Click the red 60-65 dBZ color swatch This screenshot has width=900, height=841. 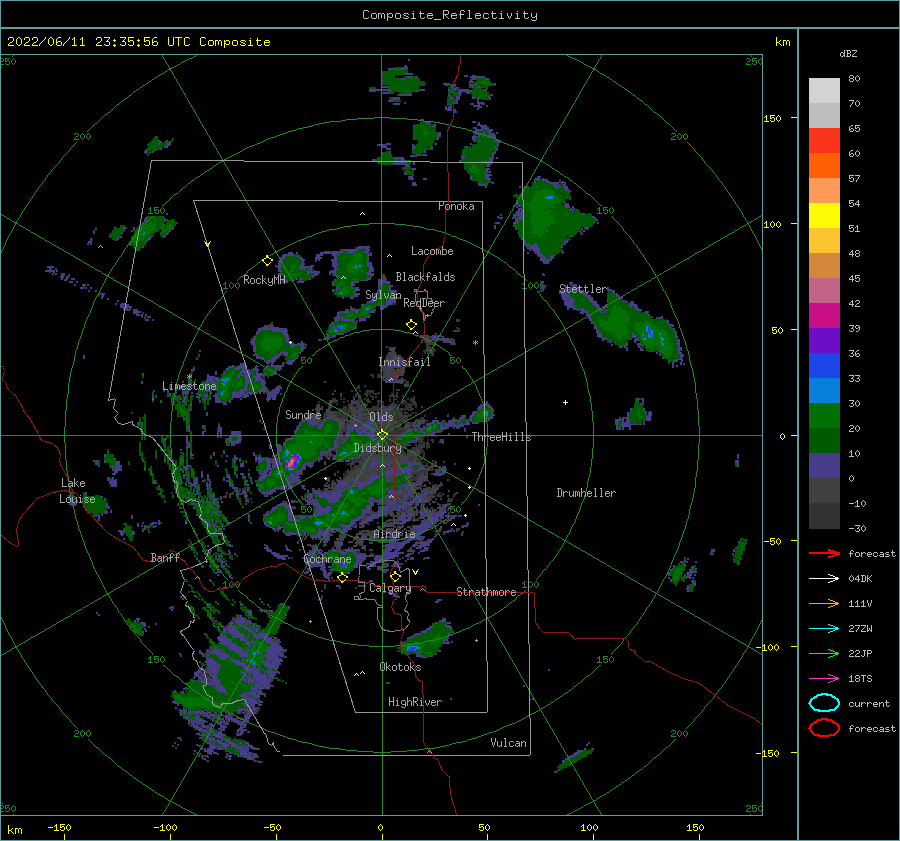pyautogui.click(x=824, y=141)
